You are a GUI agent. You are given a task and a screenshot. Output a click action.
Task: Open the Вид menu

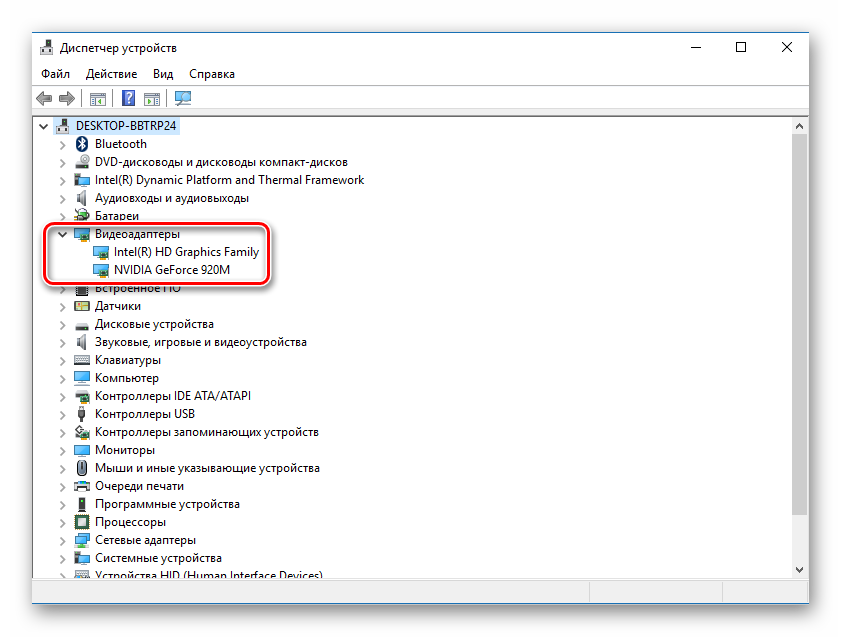(163, 74)
